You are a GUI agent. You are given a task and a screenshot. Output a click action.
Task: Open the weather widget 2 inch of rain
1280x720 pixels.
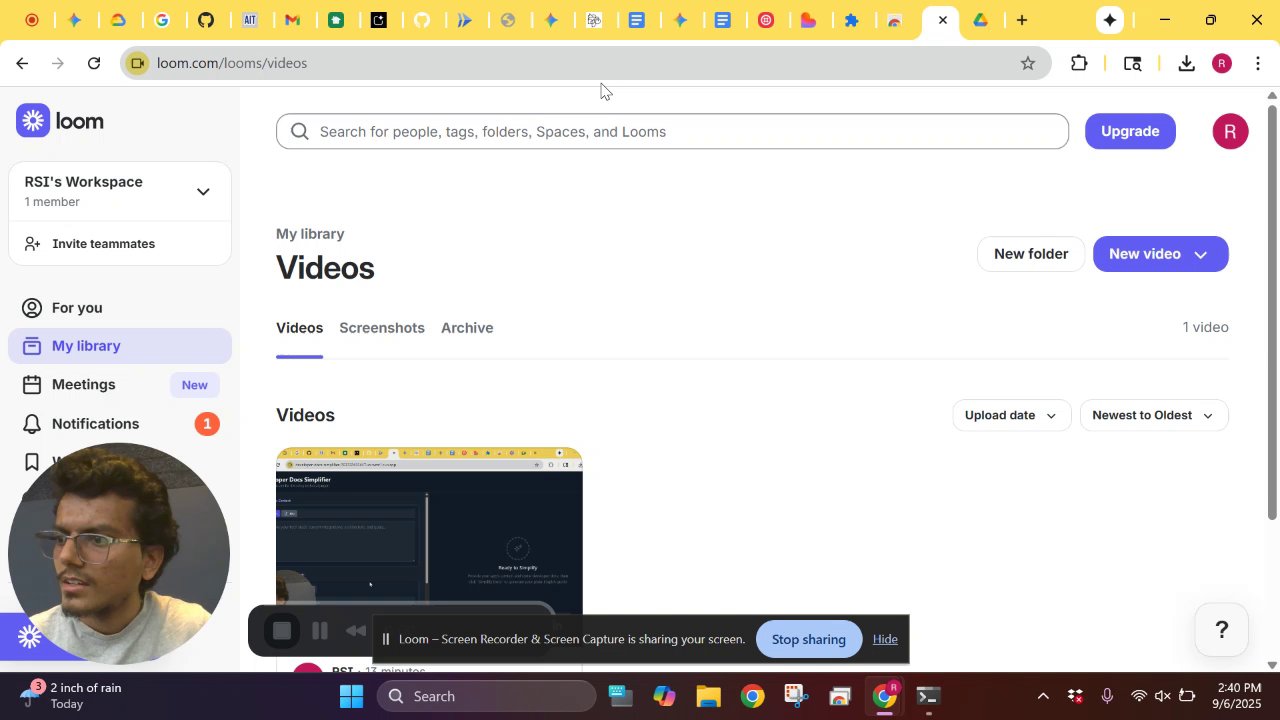point(73,696)
